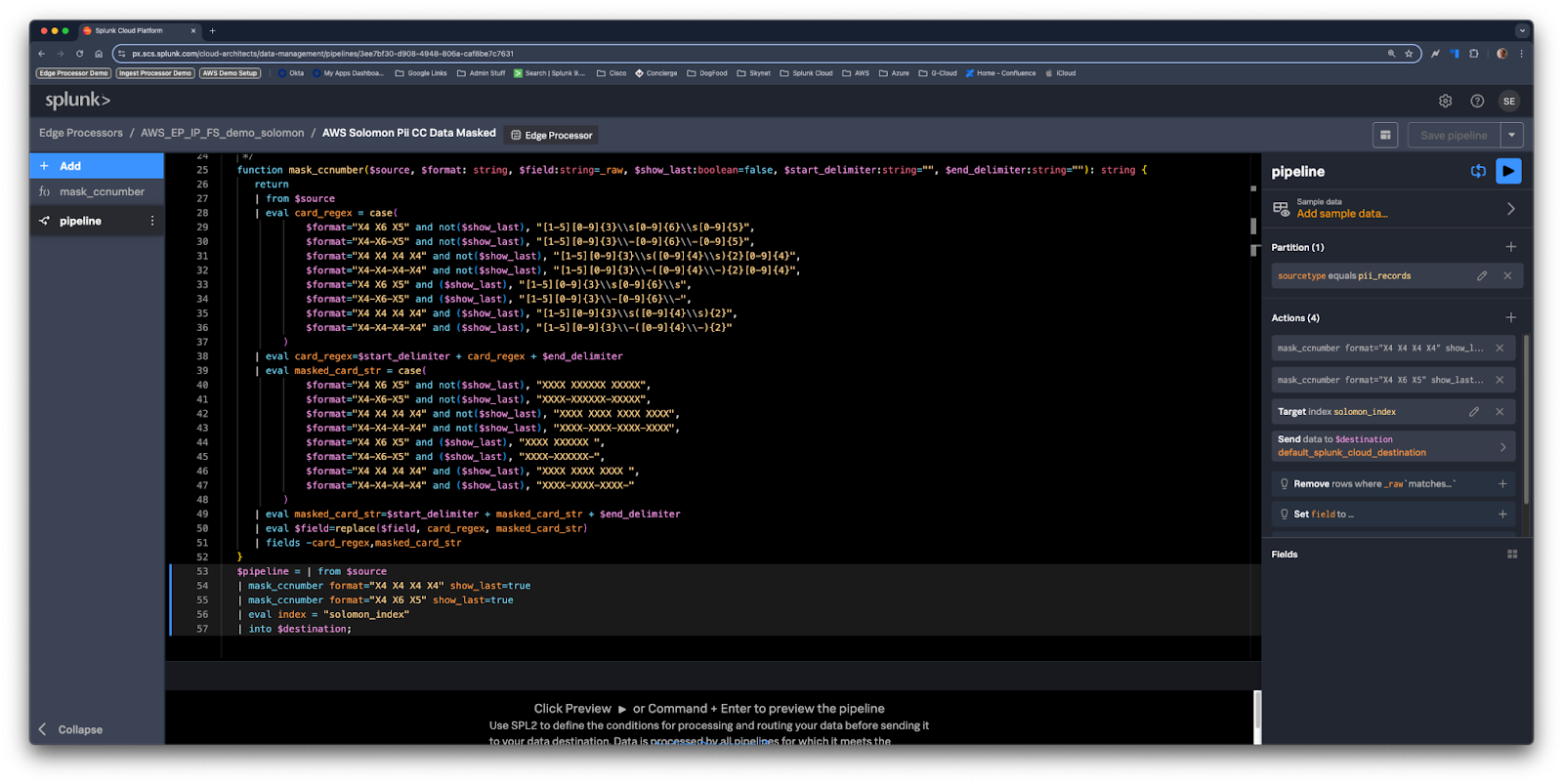
Task: Toggle the layout view button near Save pipeline
Action: (x=1385, y=135)
